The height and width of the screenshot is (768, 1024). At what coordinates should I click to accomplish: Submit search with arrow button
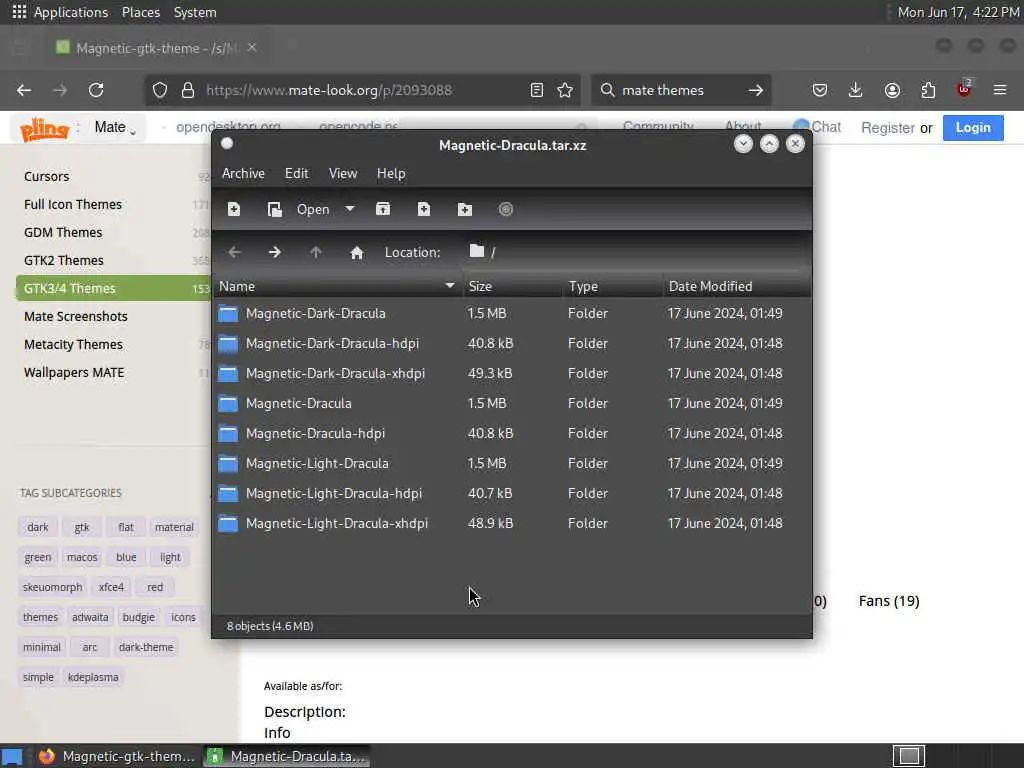tap(756, 90)
